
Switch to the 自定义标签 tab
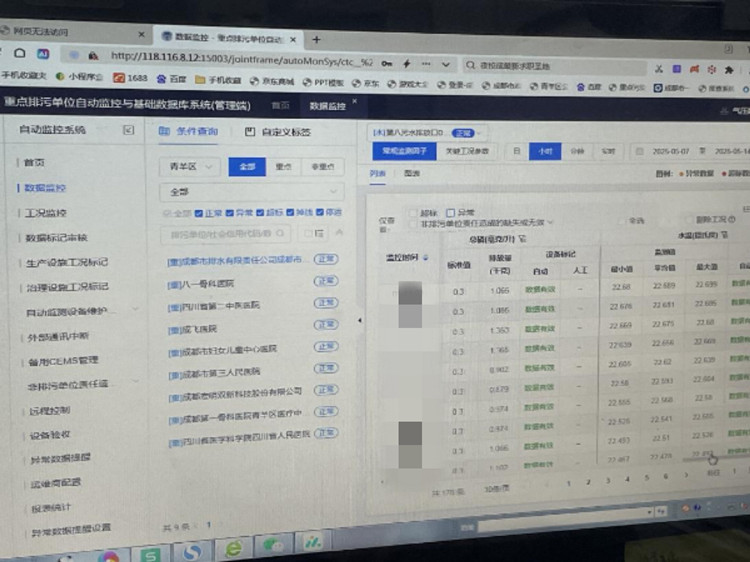point(280,132)
